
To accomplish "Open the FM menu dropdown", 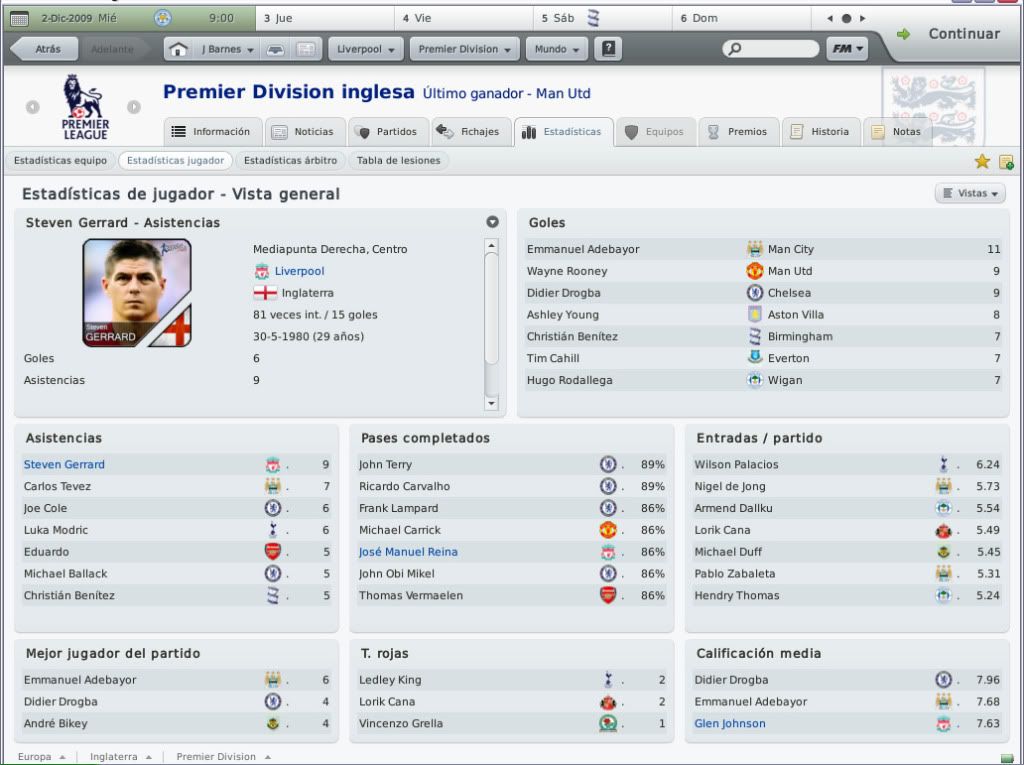I will pos(847,49).
